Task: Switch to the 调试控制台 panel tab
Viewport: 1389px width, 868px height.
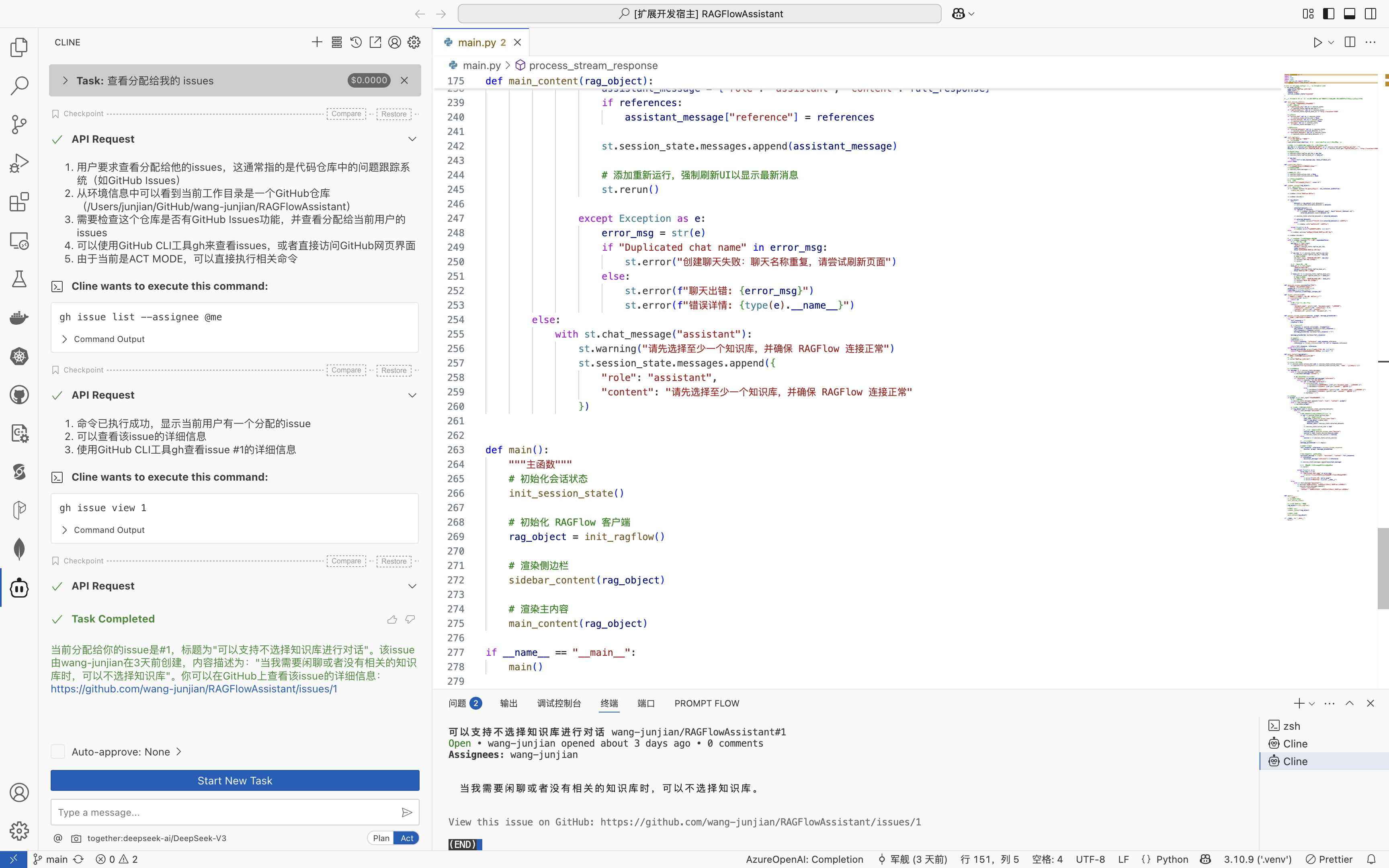Action: click(x=559, y=703)
